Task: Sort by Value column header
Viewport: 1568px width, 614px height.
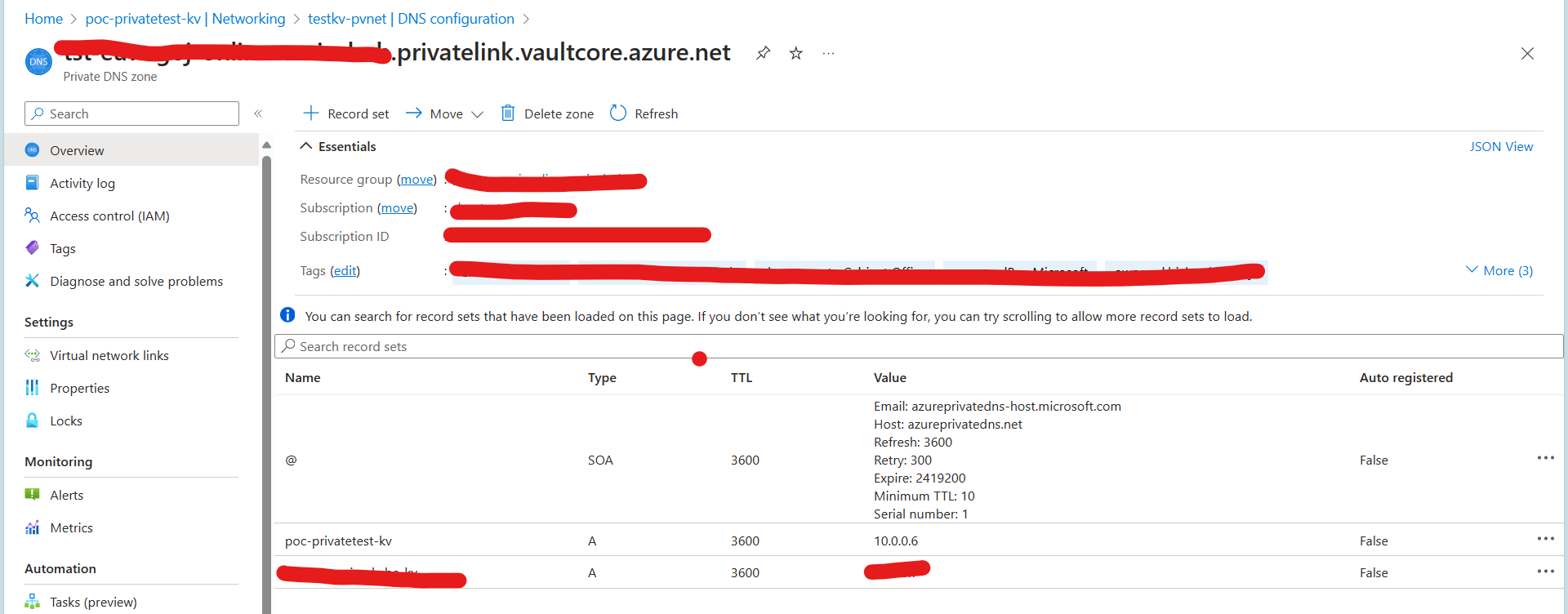Action: 890,377
